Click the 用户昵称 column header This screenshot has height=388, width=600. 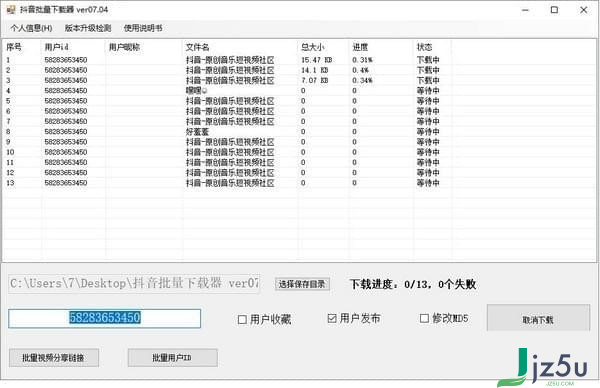click(124, 47)
